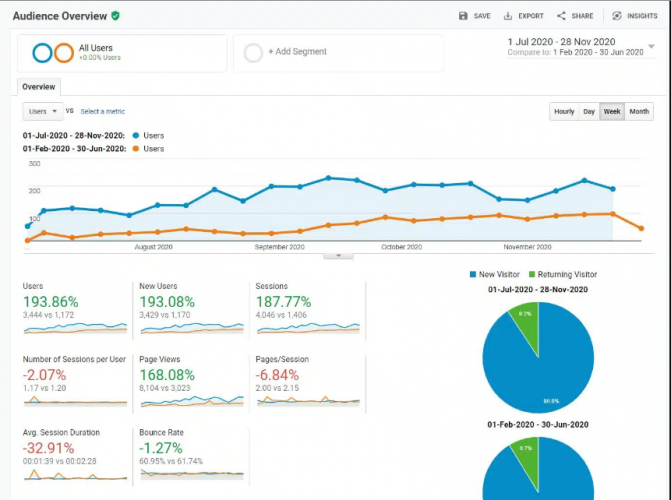The image size is (671, 500).
Task: Click the 00:01:39 vs 00:02:28 duration comparison
Action: (59, 461)
